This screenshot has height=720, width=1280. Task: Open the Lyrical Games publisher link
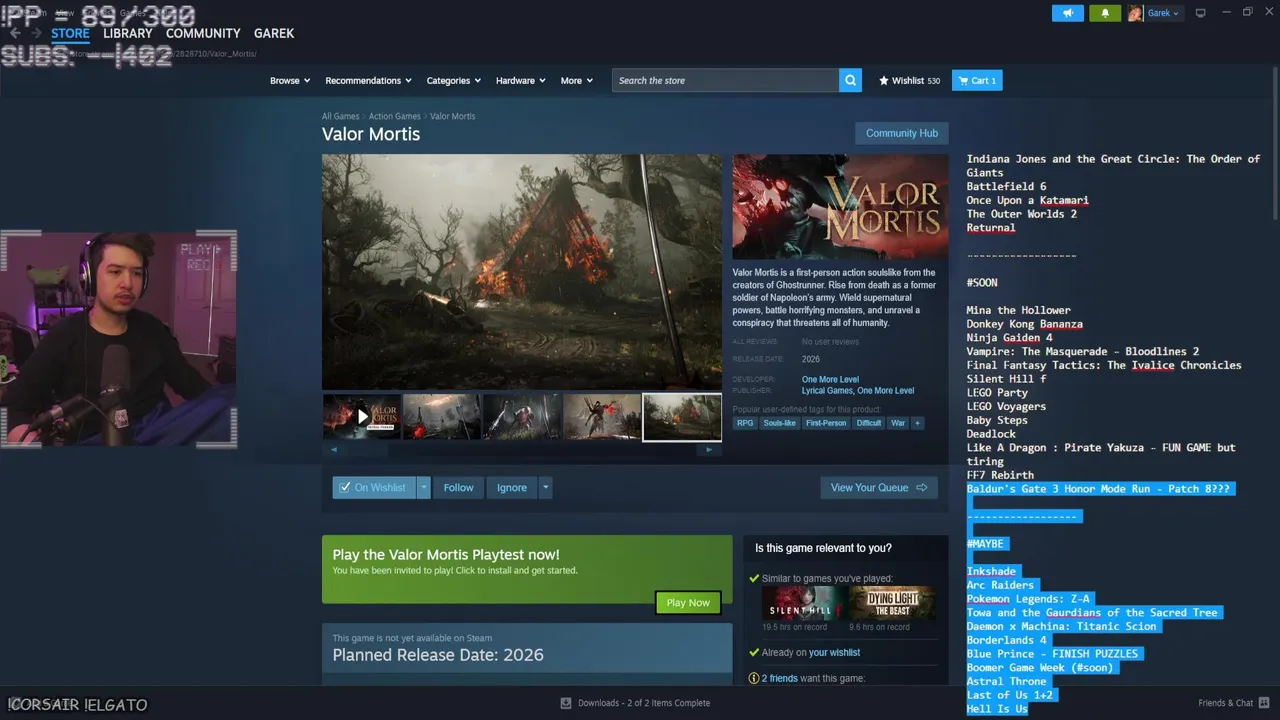click(x=826, y=390)
